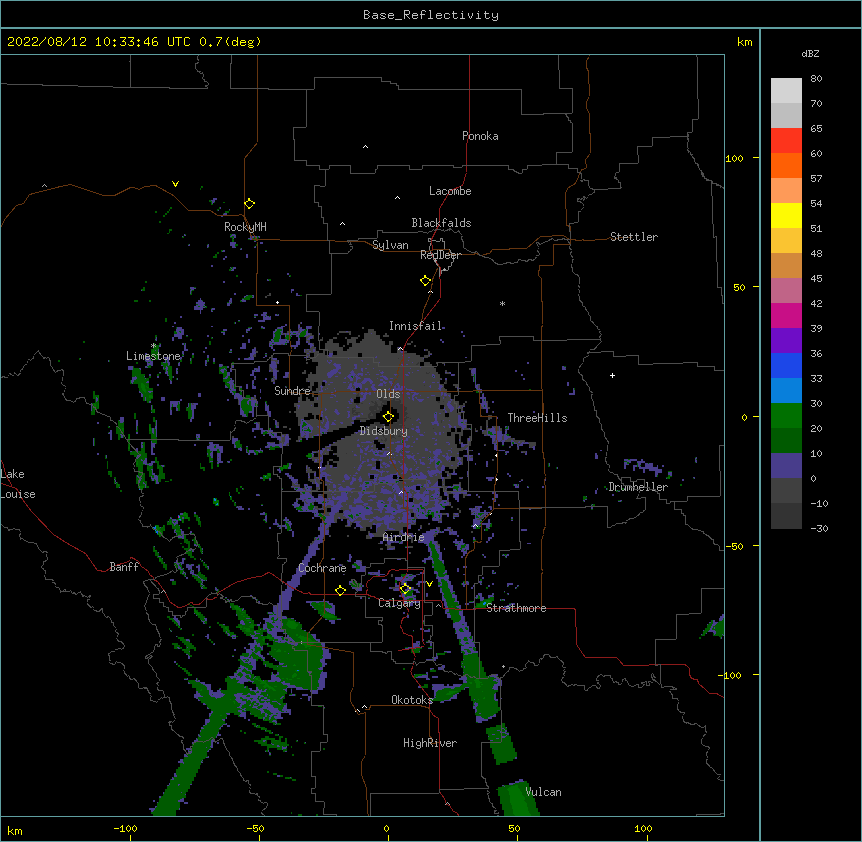Click the Cochrane label
Image resolution: width=862 pixels, height=842 pixels.
[x=322, y=568]
